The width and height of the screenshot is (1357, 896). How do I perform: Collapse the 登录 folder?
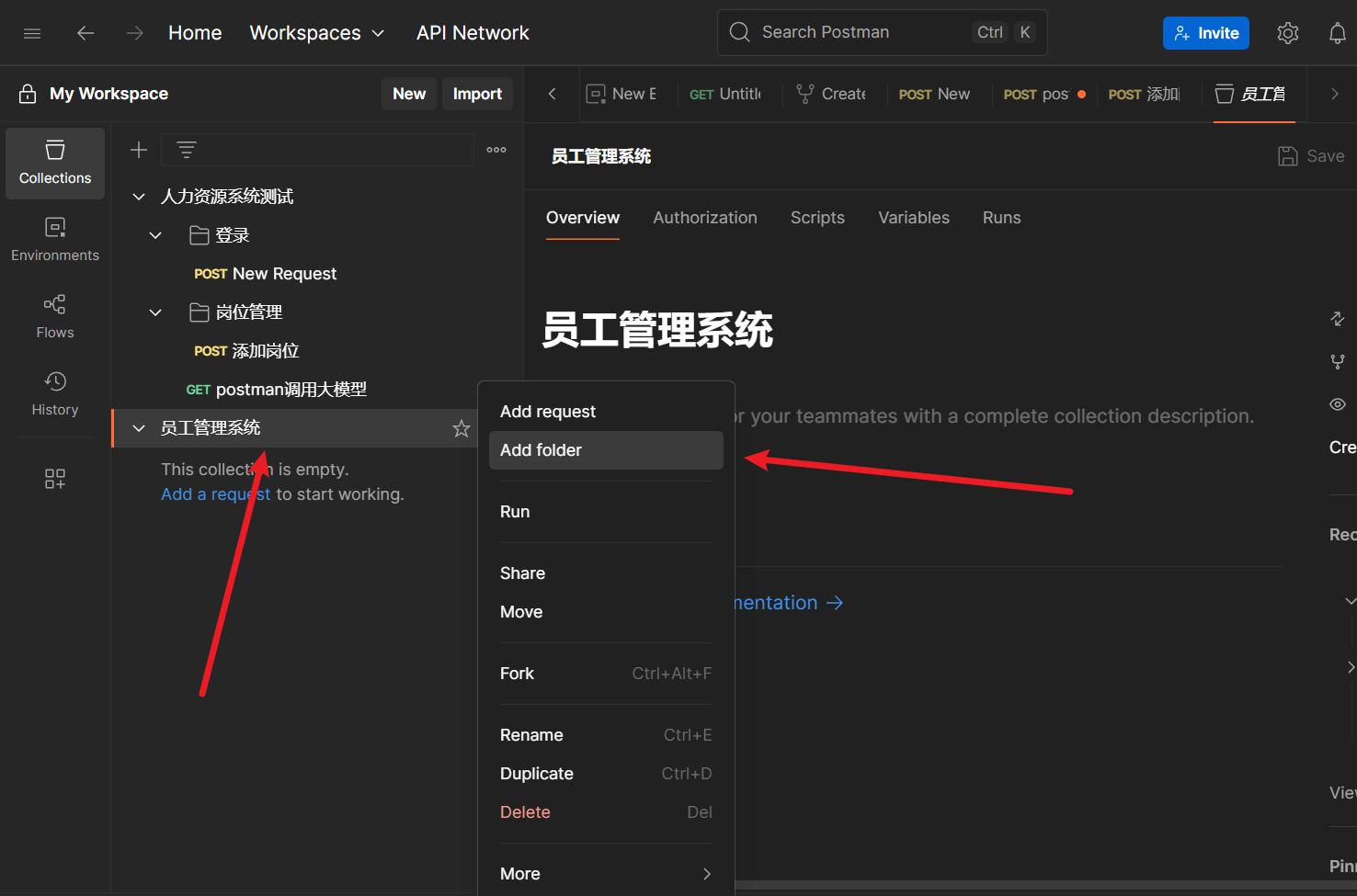(x=155, y=235)
